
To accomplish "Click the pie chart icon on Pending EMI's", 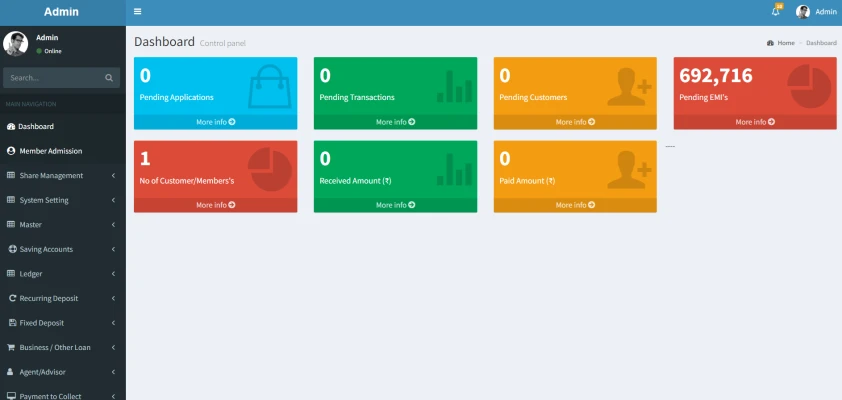I will click(x=809, y=86).
